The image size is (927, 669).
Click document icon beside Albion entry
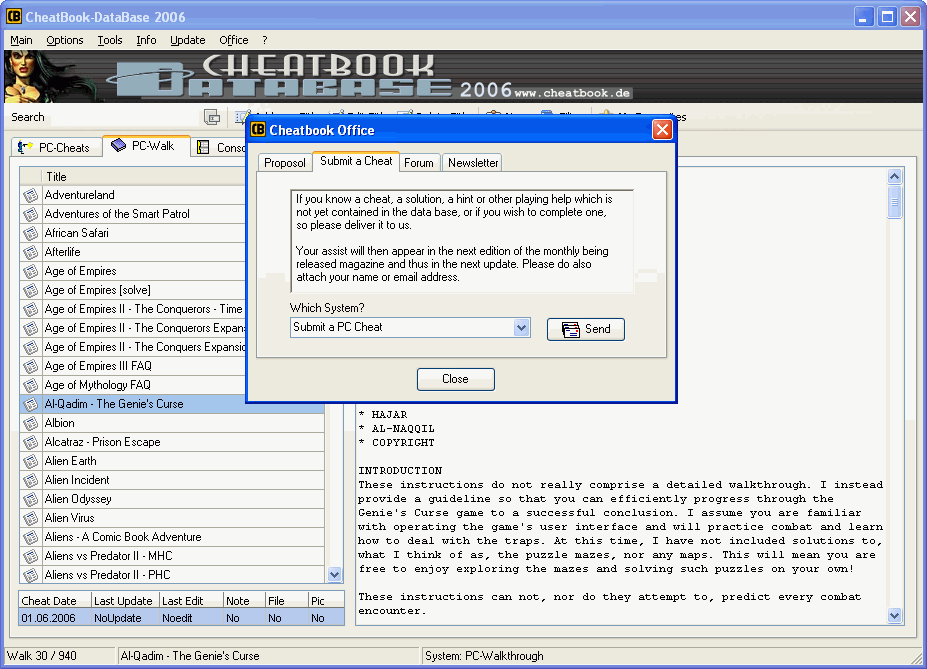click(30, 423)
